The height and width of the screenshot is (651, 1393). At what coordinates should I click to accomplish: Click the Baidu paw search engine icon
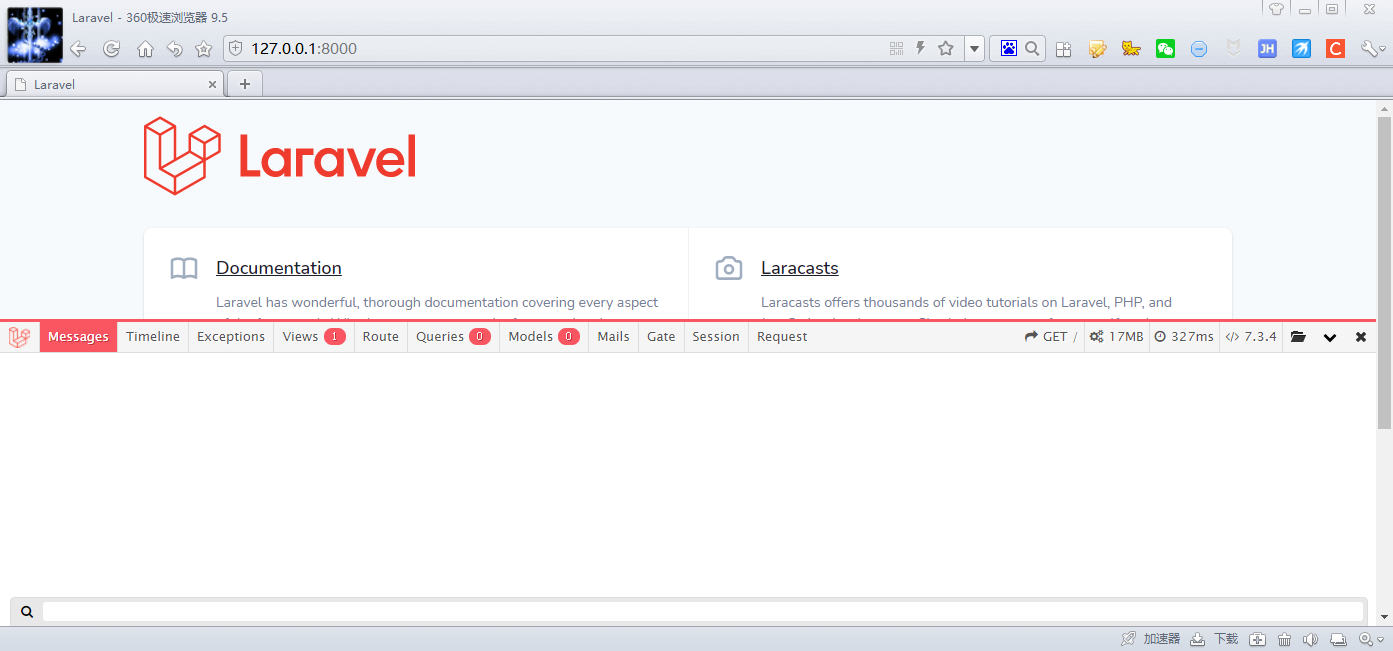pos(1008,48)
